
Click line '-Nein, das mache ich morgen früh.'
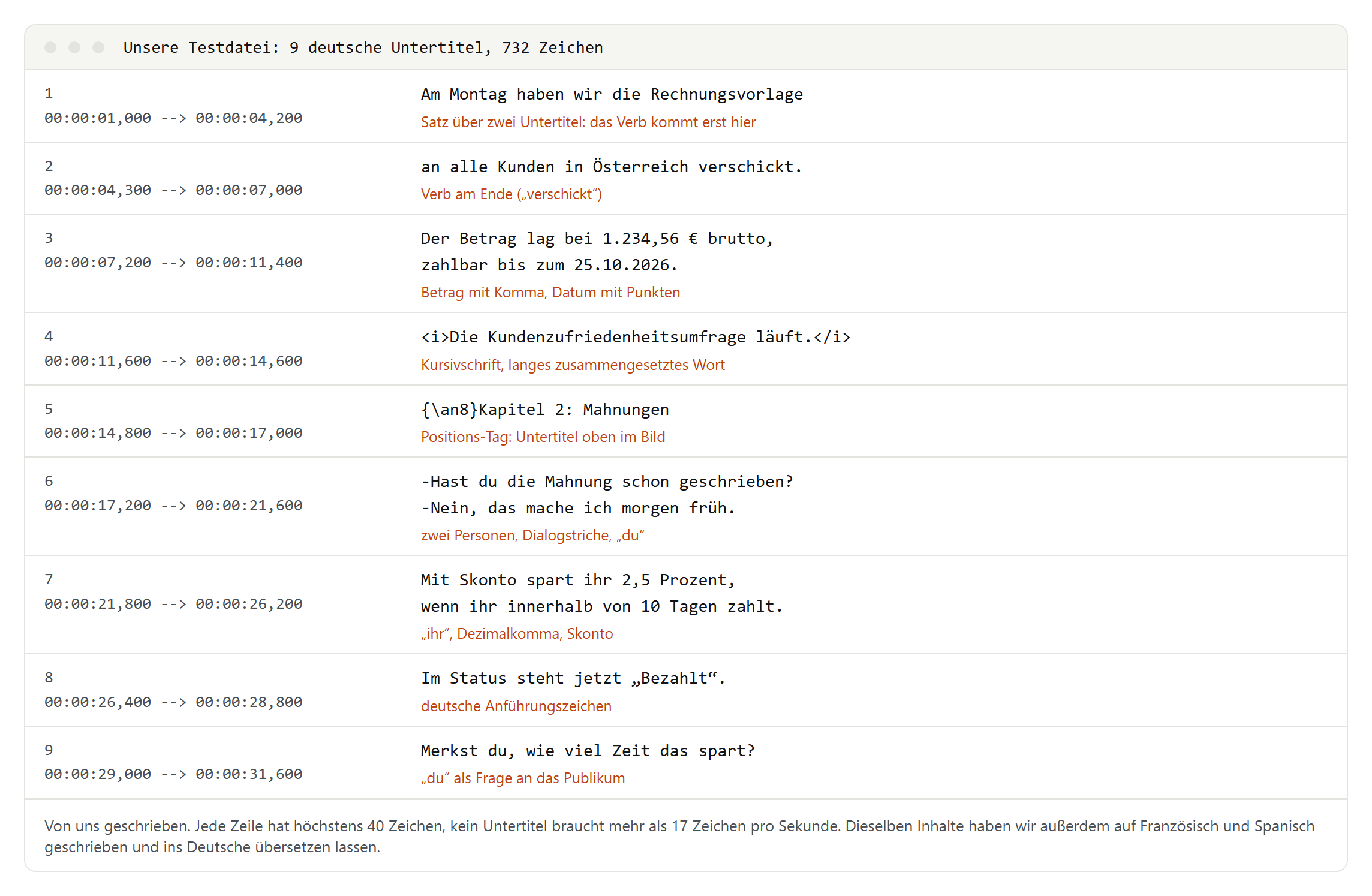point(578,508)
